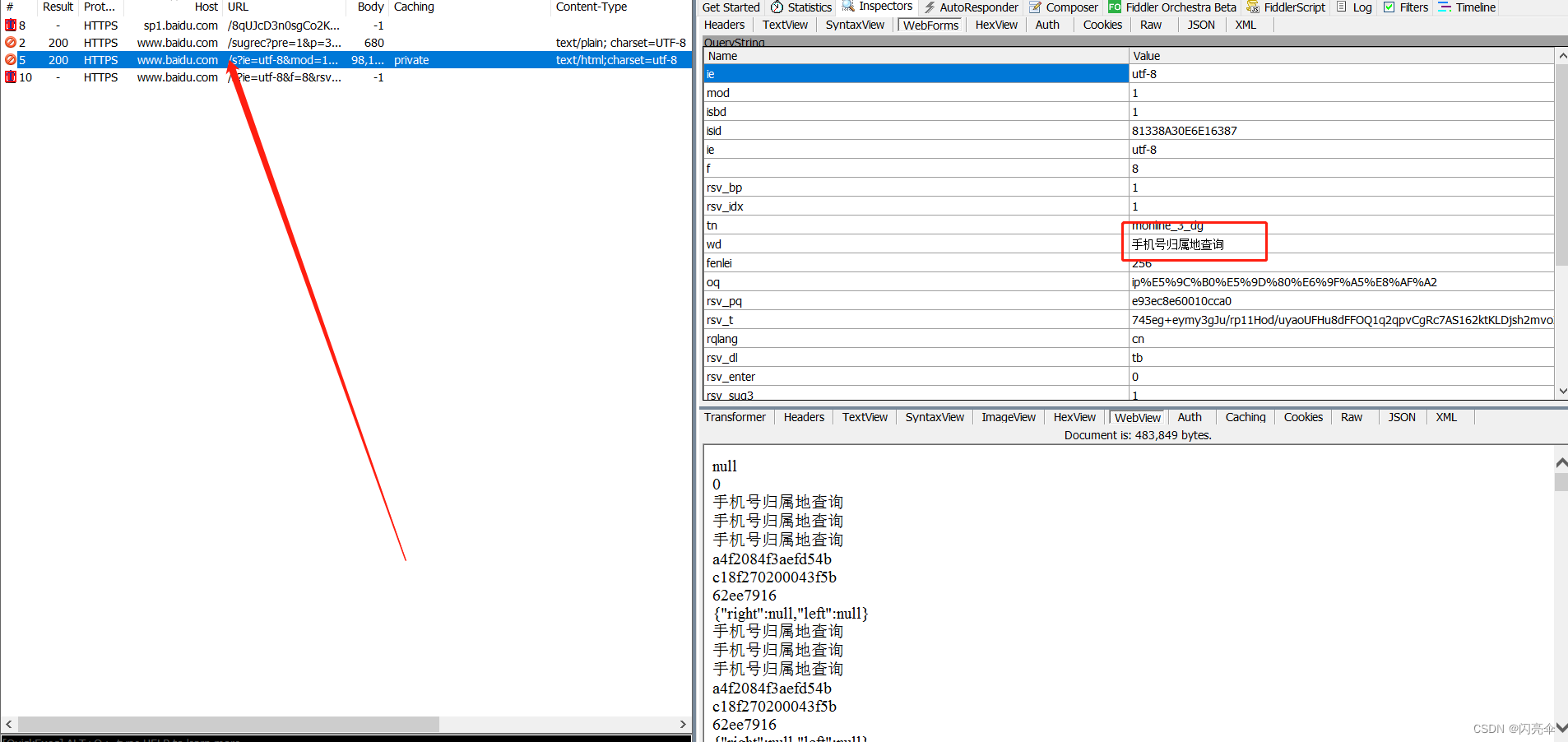Open response Caching tab
Viewport: 1568px width, 742px height.
coord(1246,417)
